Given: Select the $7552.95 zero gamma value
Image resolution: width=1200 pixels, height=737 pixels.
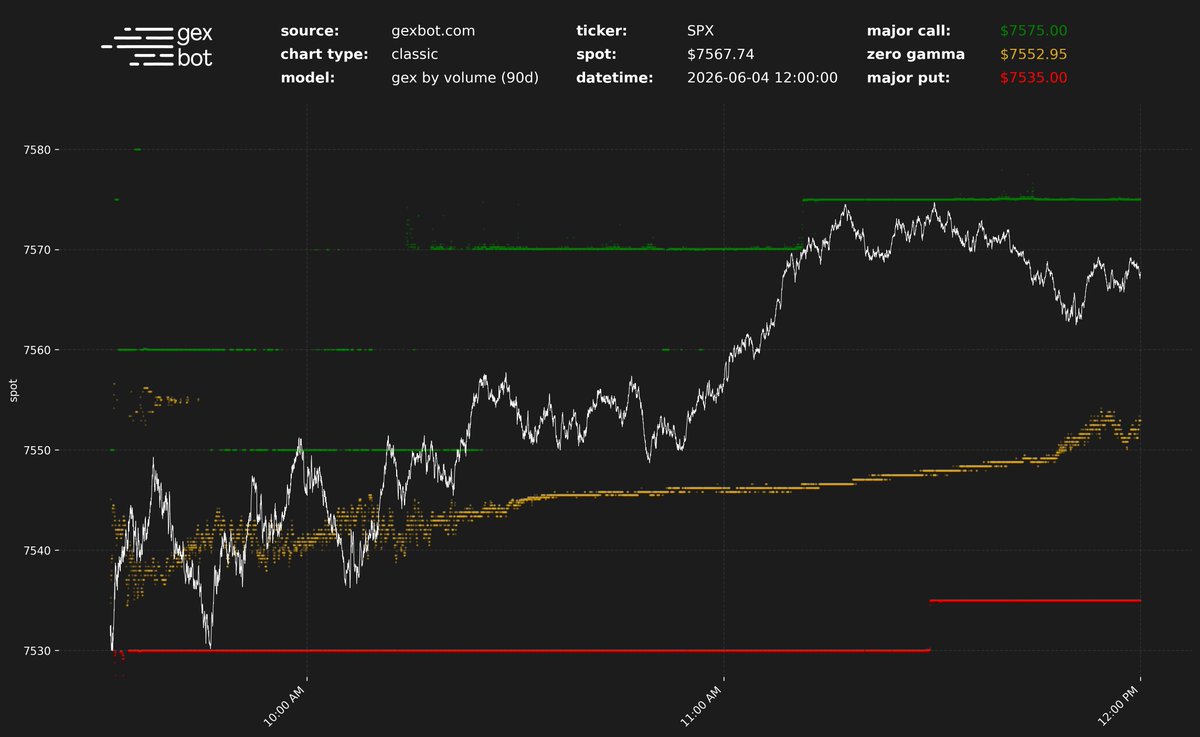Looking at the screenshot, I should click(x=1034, y=54).
